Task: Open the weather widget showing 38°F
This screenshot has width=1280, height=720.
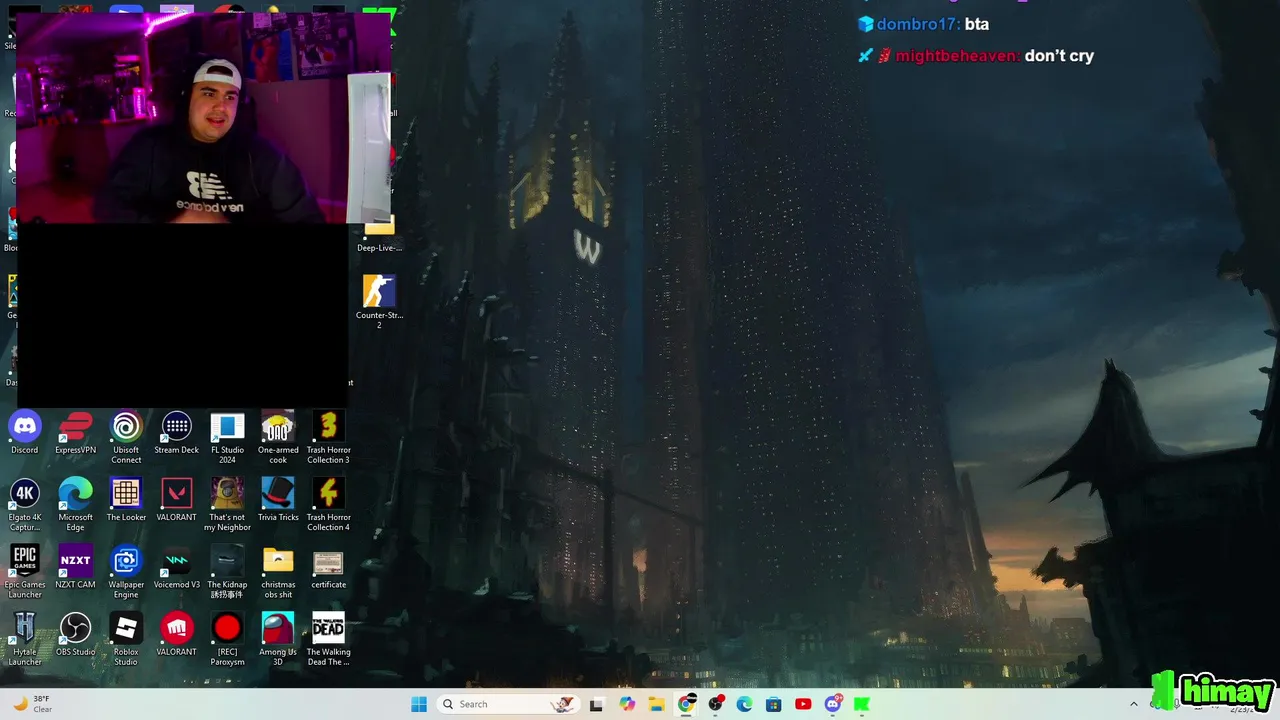Action: pos(30,704)
